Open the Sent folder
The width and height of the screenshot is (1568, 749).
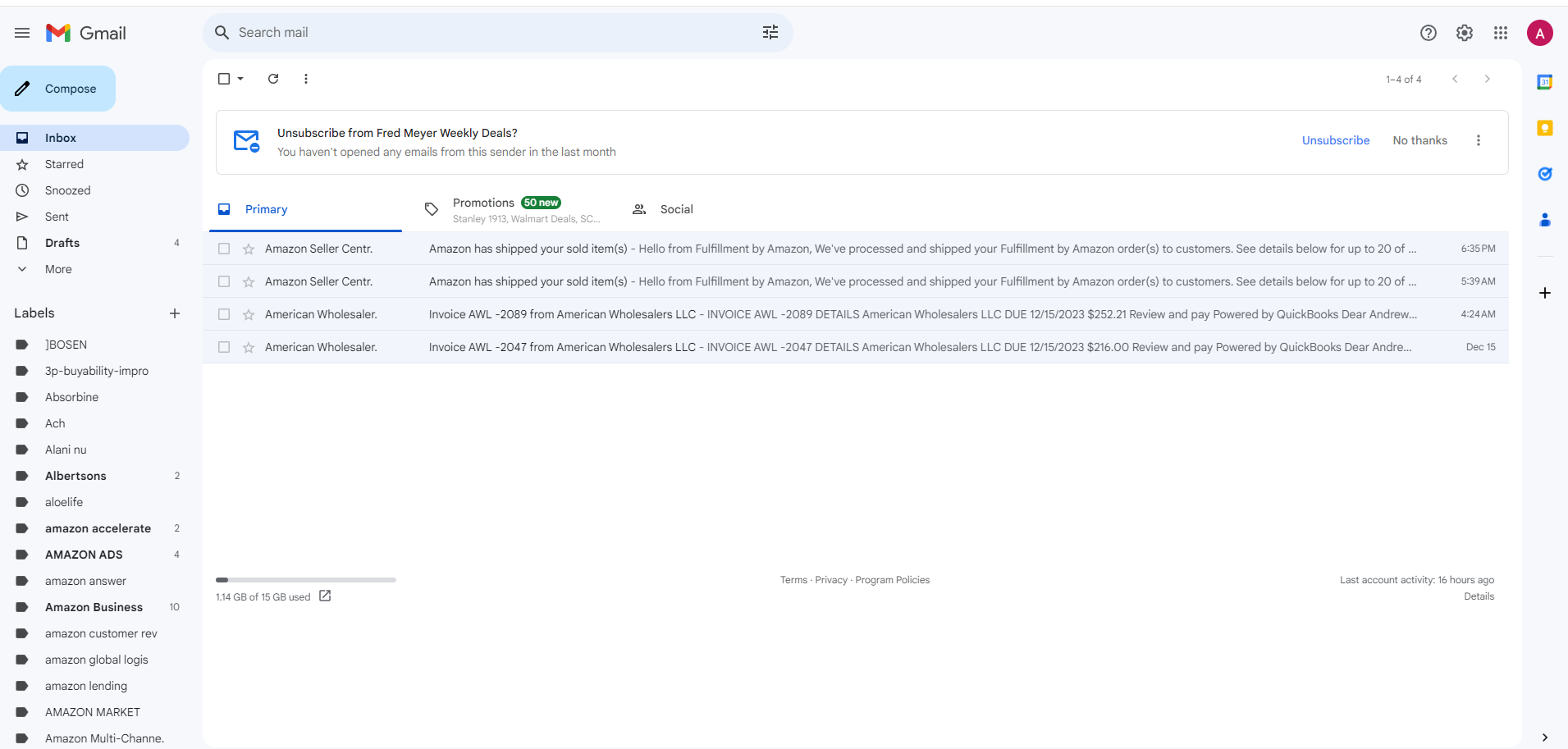pyautogui.click(x=94, y=217)
